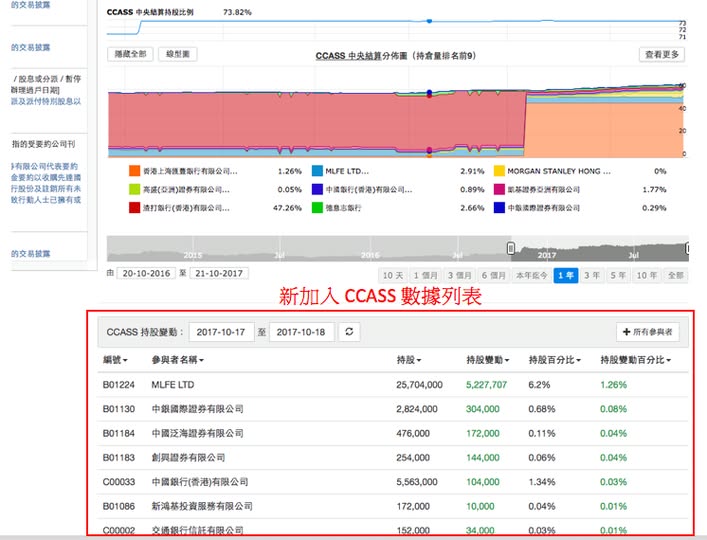Select the 5 年 range tab

pos(618,275)
